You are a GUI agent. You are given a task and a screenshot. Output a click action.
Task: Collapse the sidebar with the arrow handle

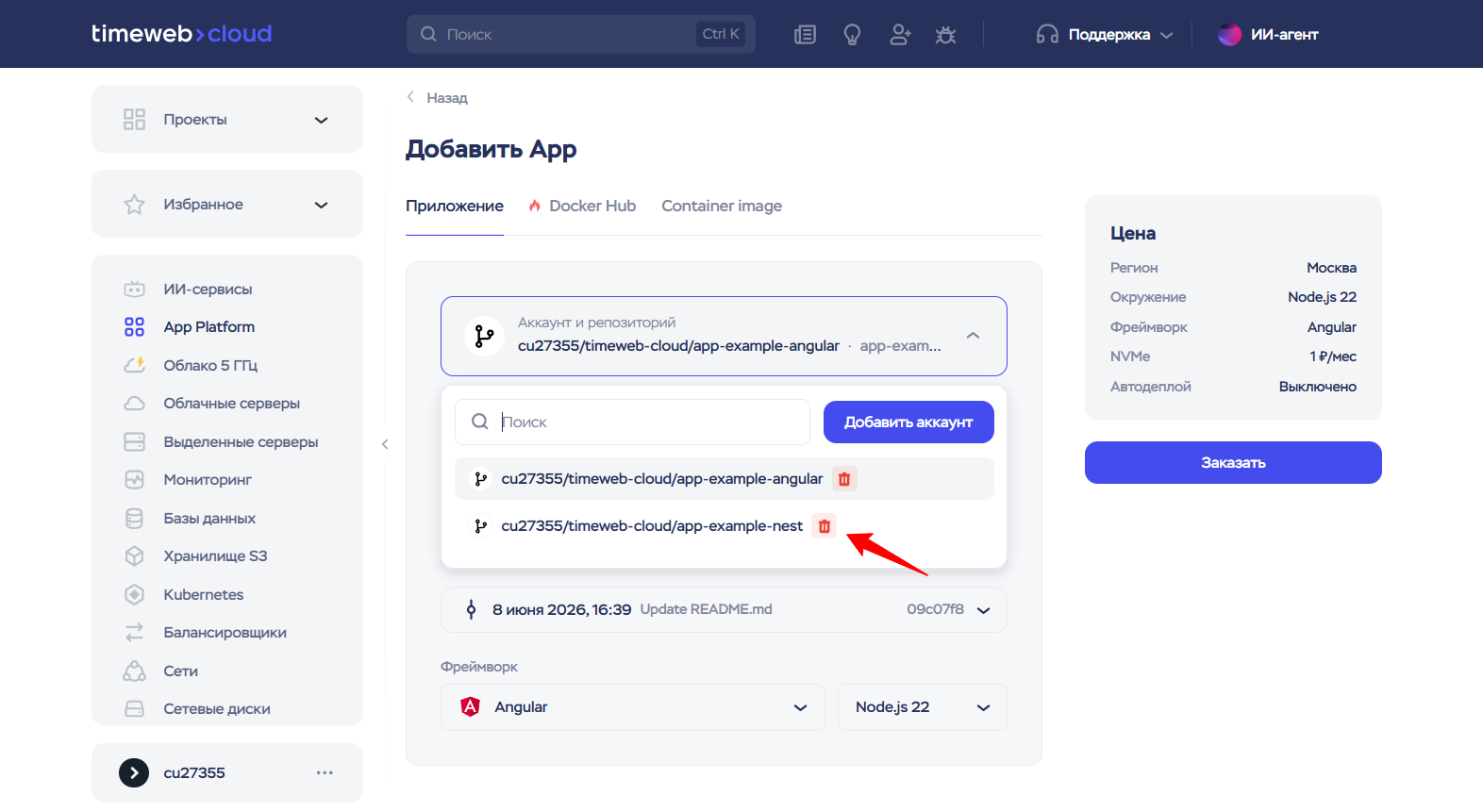click(385, 443)
